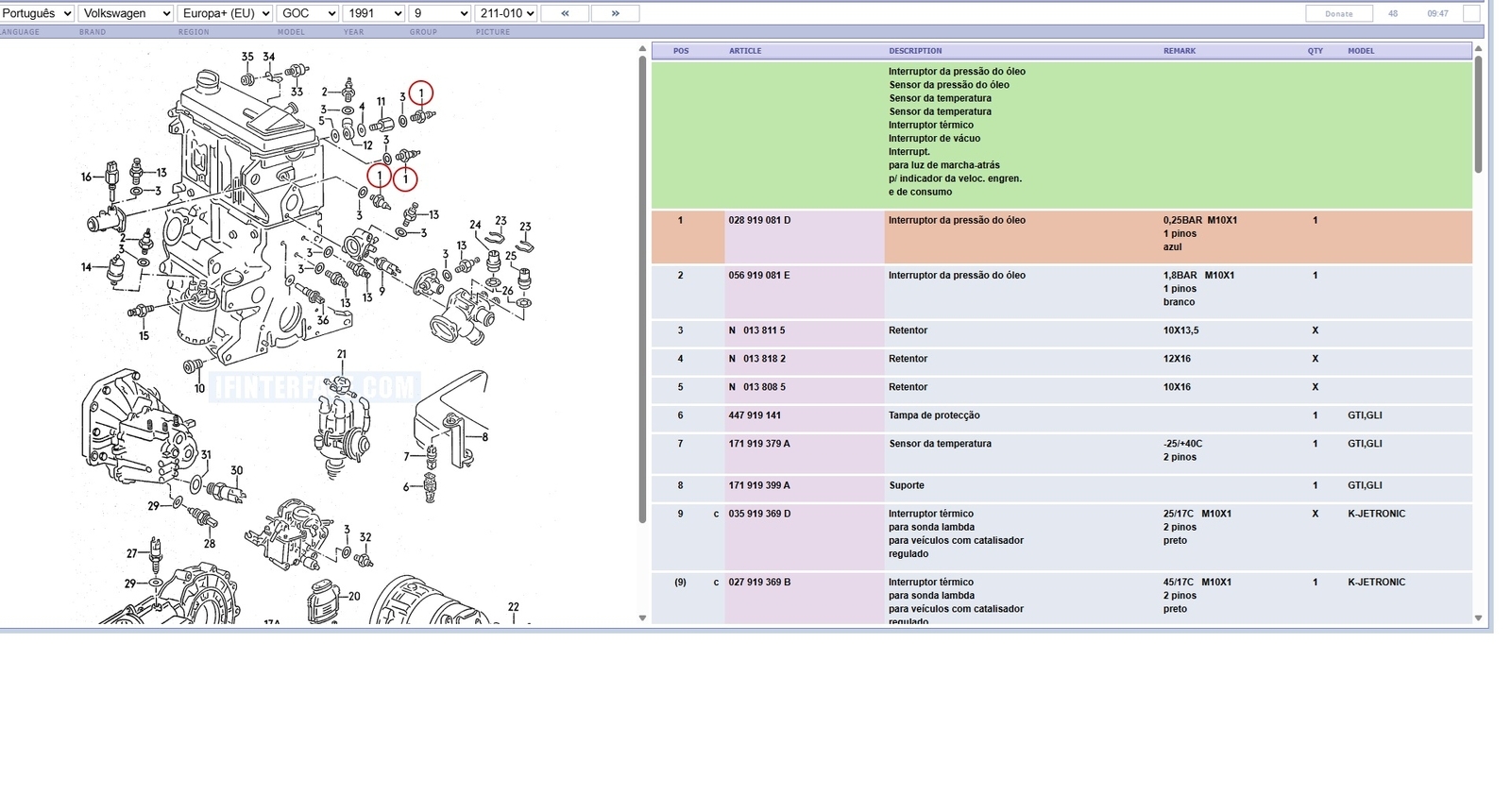Click part callout 21 in the diagram
Viewport: 1511px width, 812px height.
[x=342, y=355]
